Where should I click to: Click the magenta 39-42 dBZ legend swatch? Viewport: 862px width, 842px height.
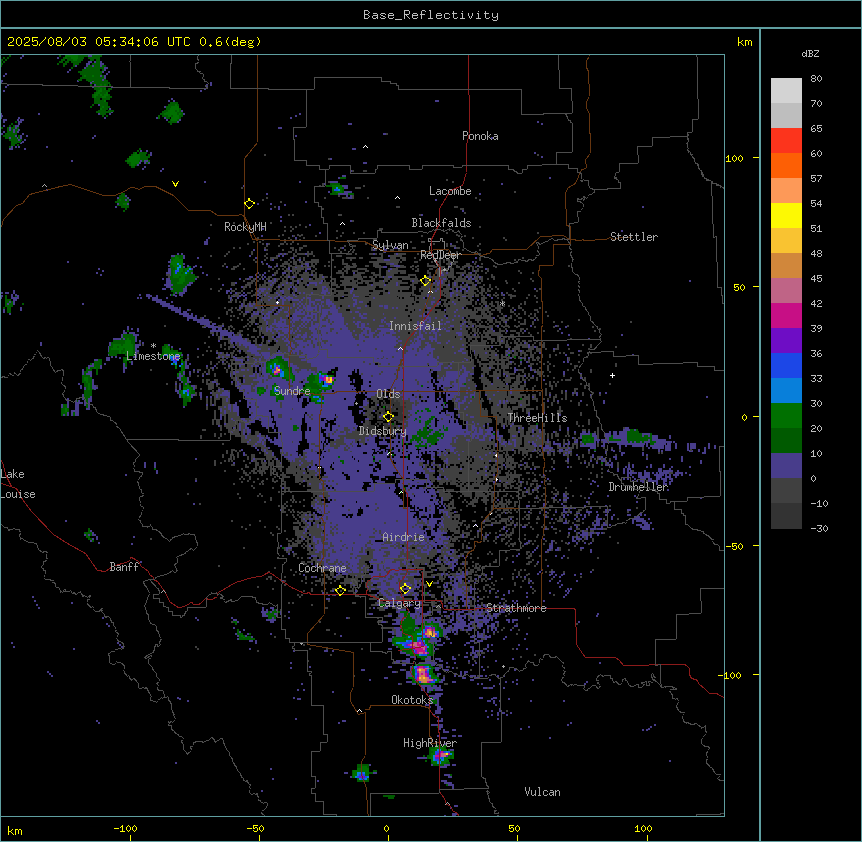pos(786,315)
